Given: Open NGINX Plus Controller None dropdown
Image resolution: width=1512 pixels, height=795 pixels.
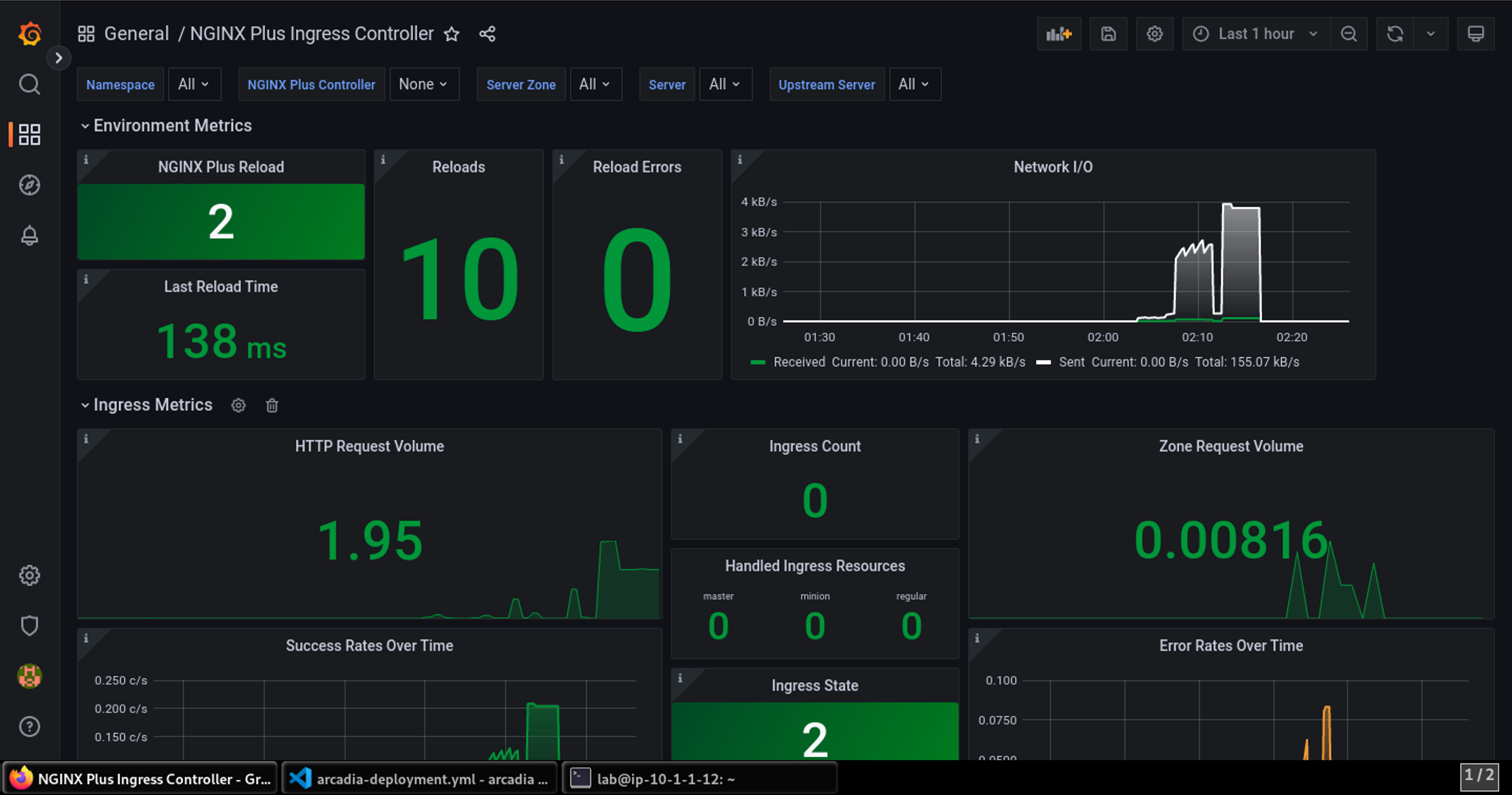Looking at the screenshot, I should 424,84.
